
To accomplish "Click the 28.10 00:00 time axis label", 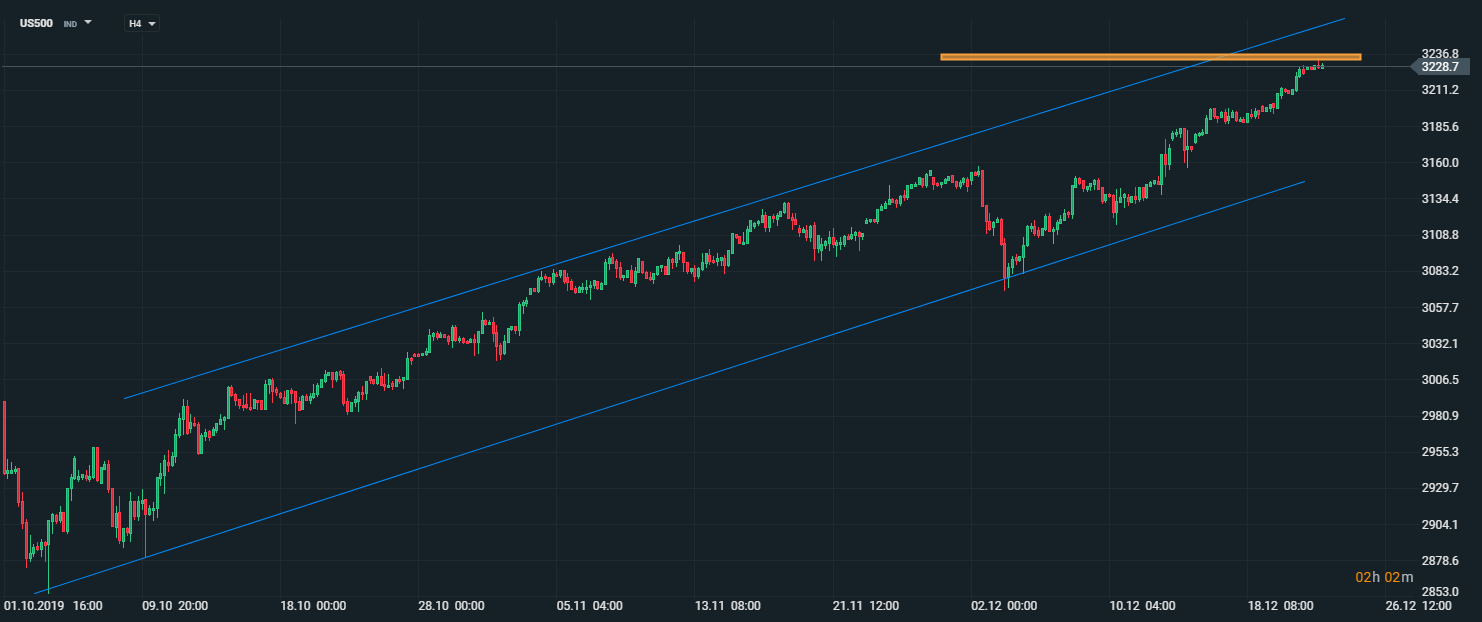I will point(451,606).
